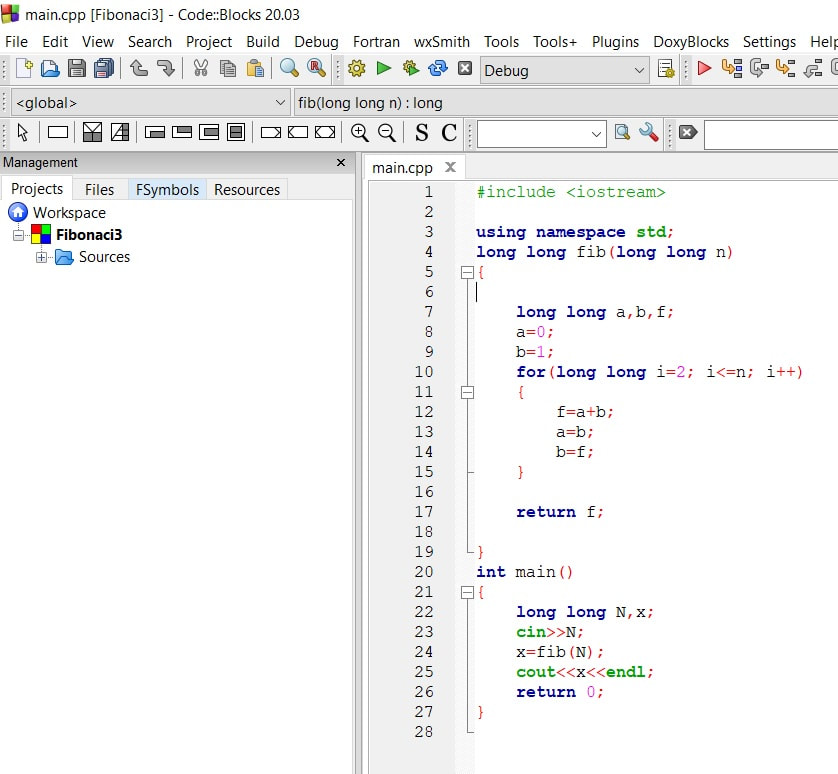This screenshot has width=838, height=774.
Task: Select the Workspace tree item
Action: [69, 213]
